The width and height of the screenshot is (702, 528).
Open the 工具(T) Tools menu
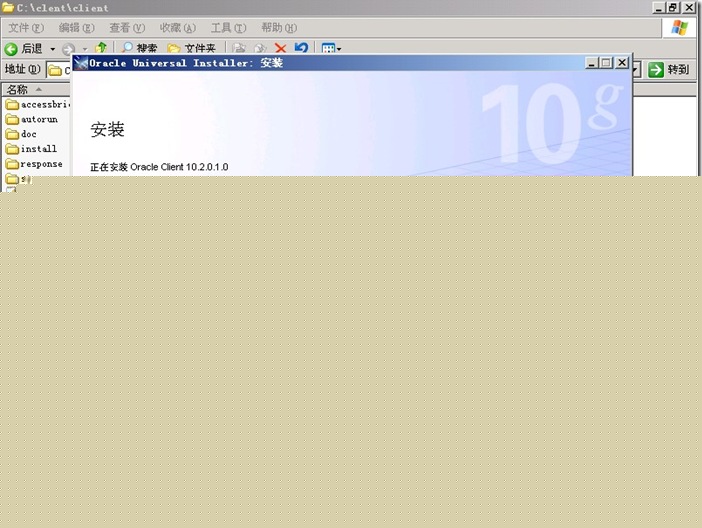click(228, 28)
